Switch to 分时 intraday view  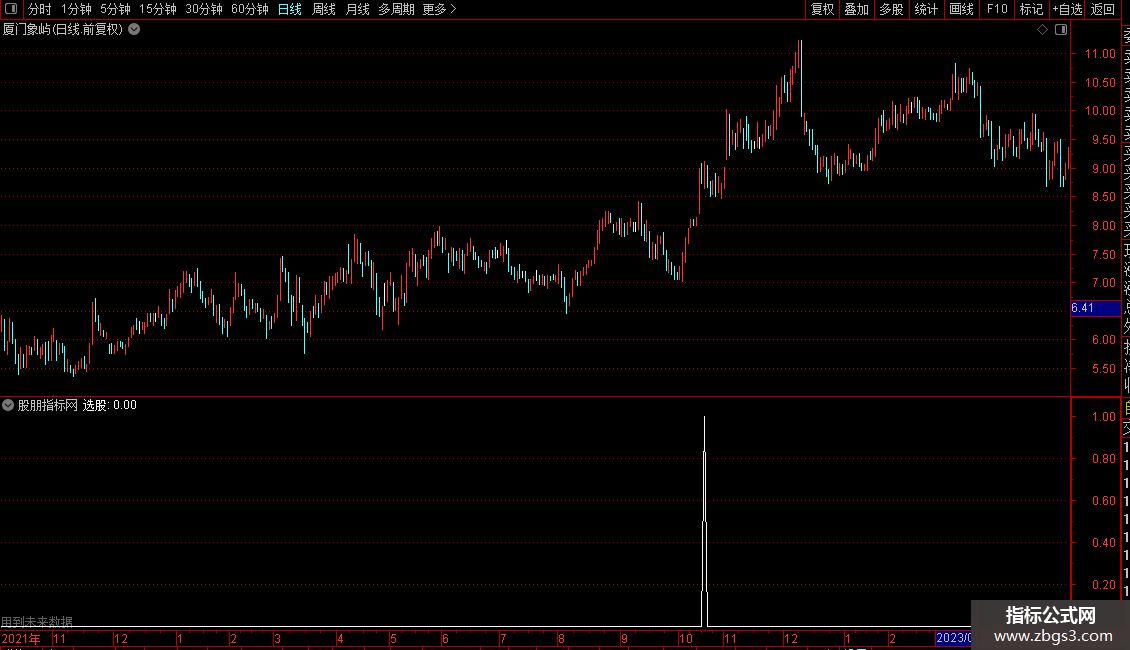coord(40,9)
